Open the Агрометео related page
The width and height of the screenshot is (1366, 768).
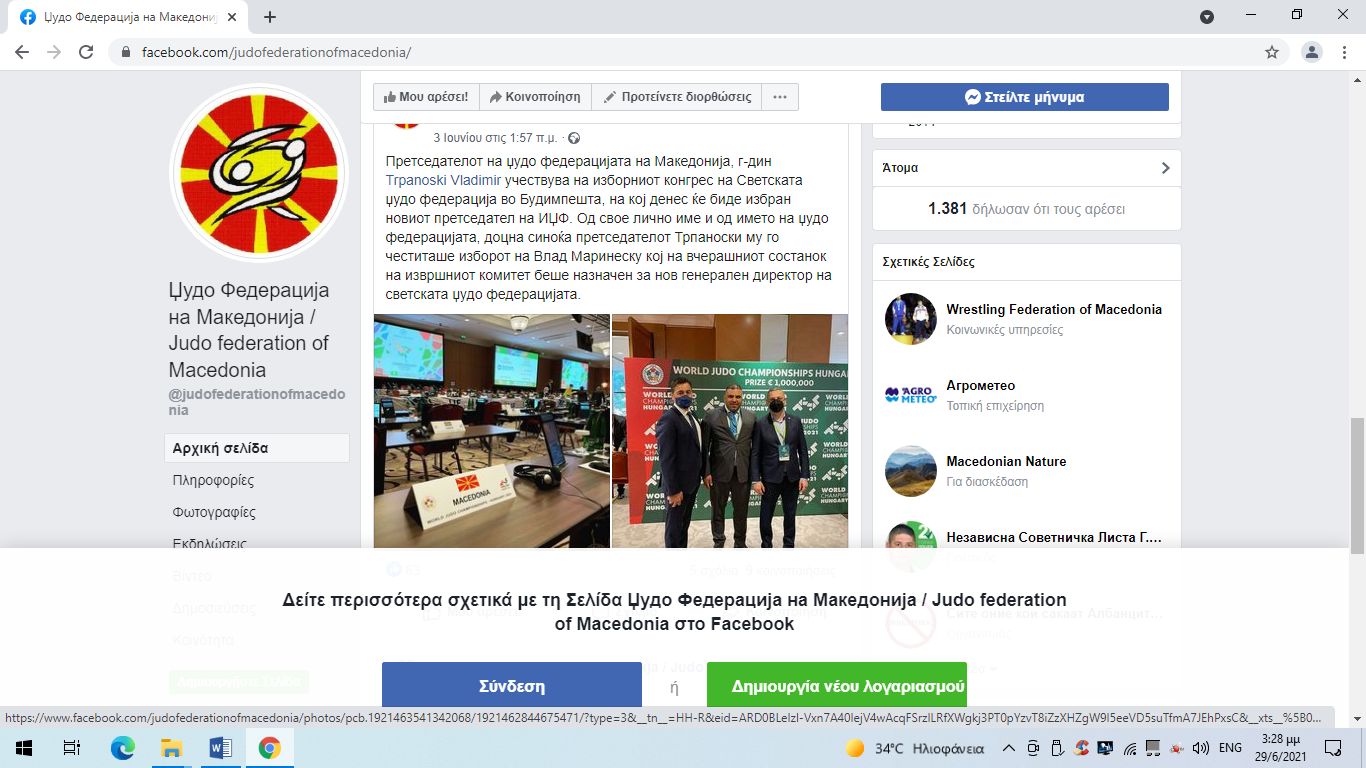[981, 385]
